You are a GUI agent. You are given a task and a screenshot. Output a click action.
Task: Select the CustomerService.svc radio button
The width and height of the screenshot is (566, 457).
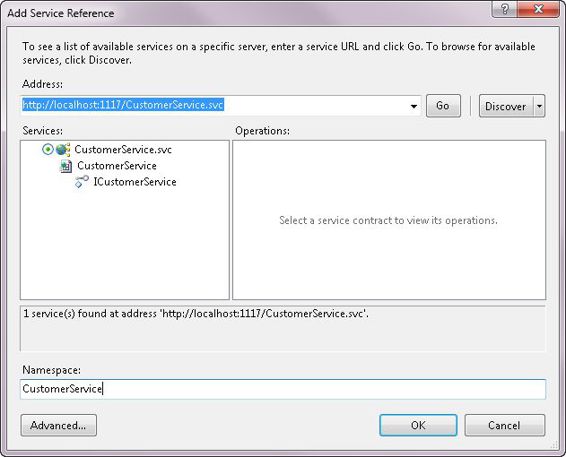[x=48, y=149]
